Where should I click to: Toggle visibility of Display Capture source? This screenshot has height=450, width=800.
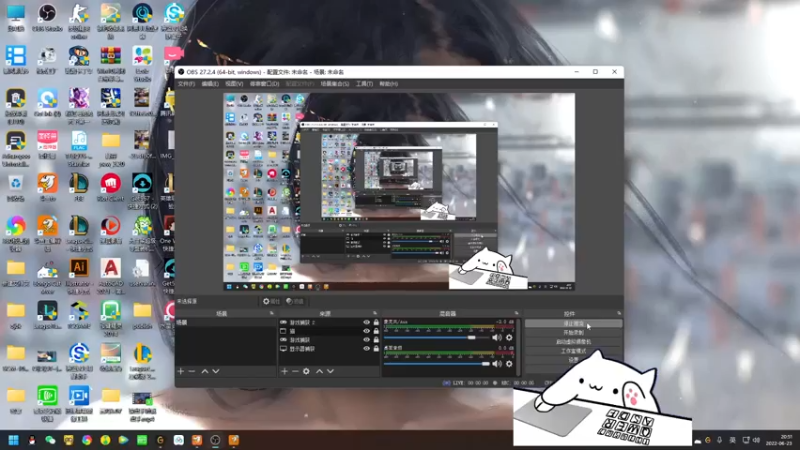[366, 348]
